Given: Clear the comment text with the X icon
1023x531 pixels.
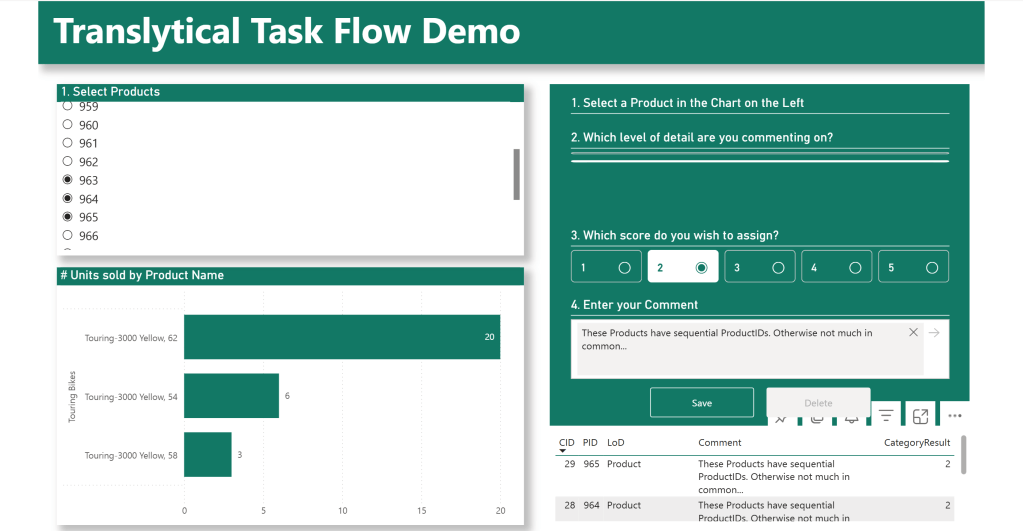Looking at the screenshot, I should pos(913,332).
